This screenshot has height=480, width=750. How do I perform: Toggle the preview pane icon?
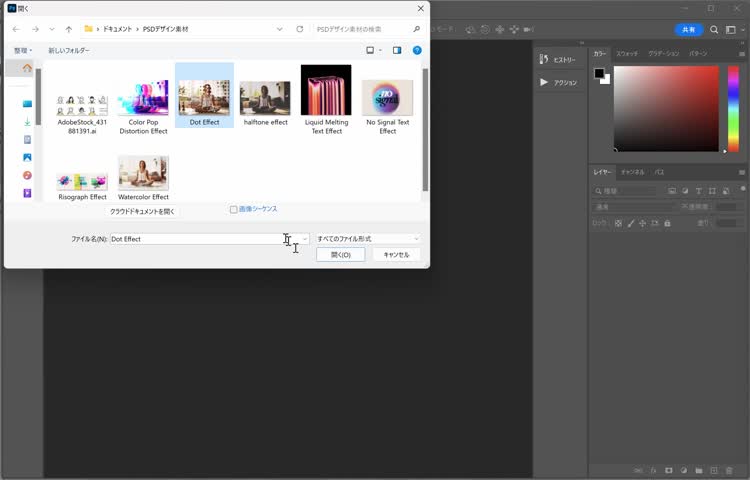point(397,50)
